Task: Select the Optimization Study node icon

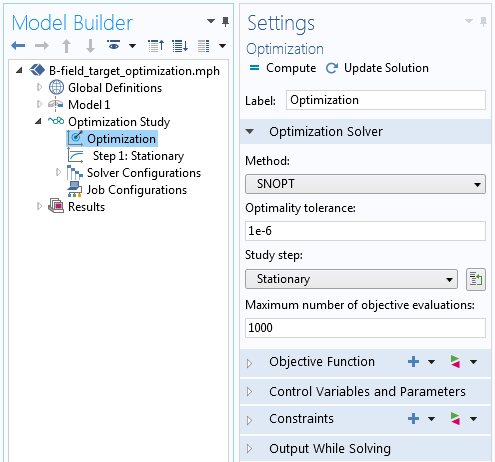Action: coord(56,121)
